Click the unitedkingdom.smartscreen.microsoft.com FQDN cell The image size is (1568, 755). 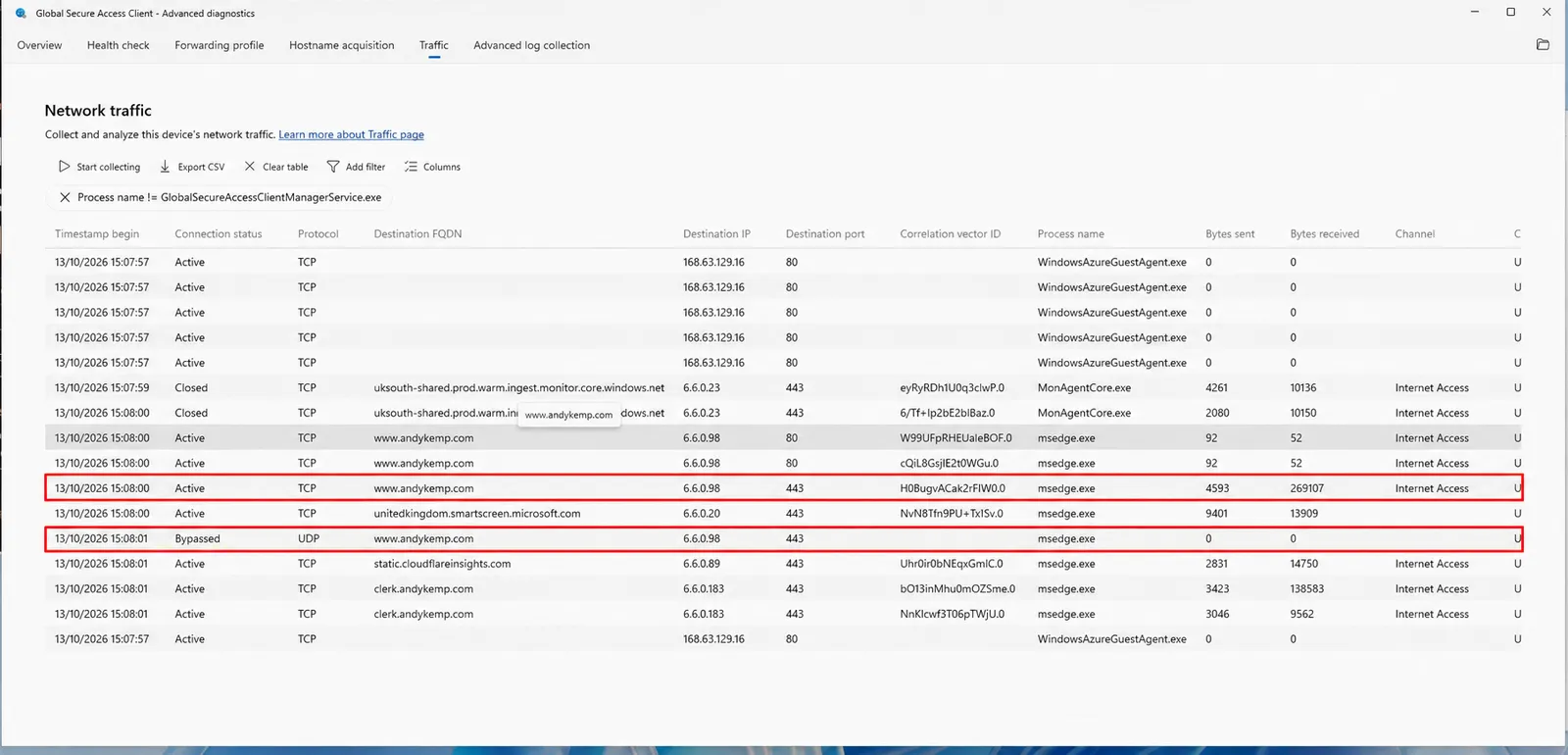(477, 514)
